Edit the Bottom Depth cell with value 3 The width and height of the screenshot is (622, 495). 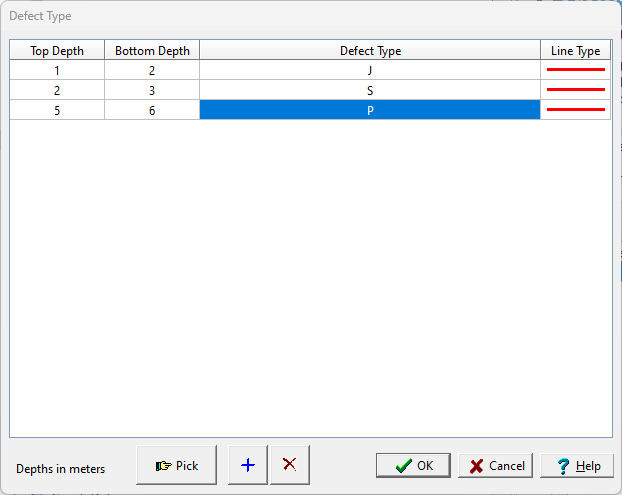tap(152, 90)
